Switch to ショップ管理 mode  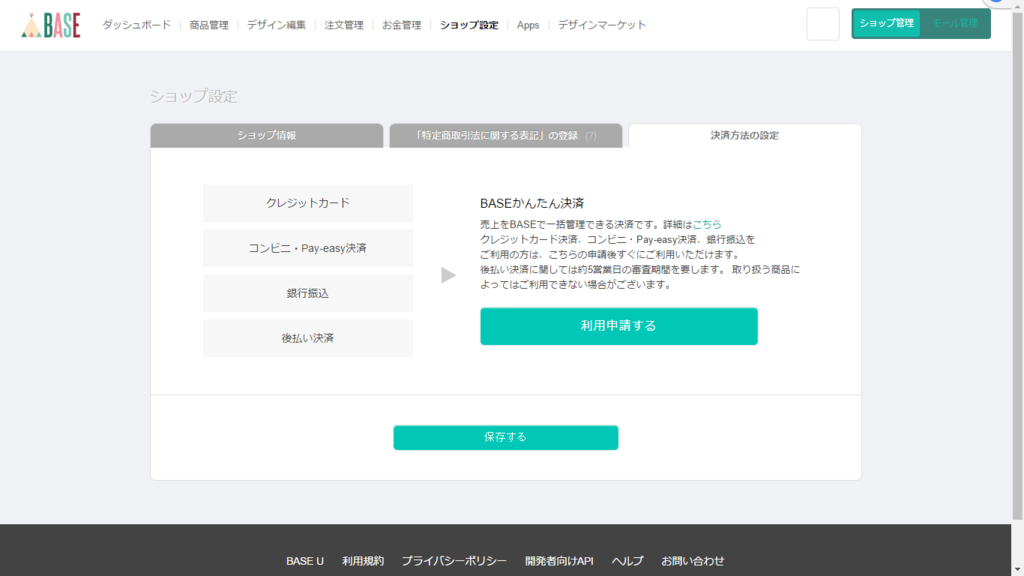[886, 24]
